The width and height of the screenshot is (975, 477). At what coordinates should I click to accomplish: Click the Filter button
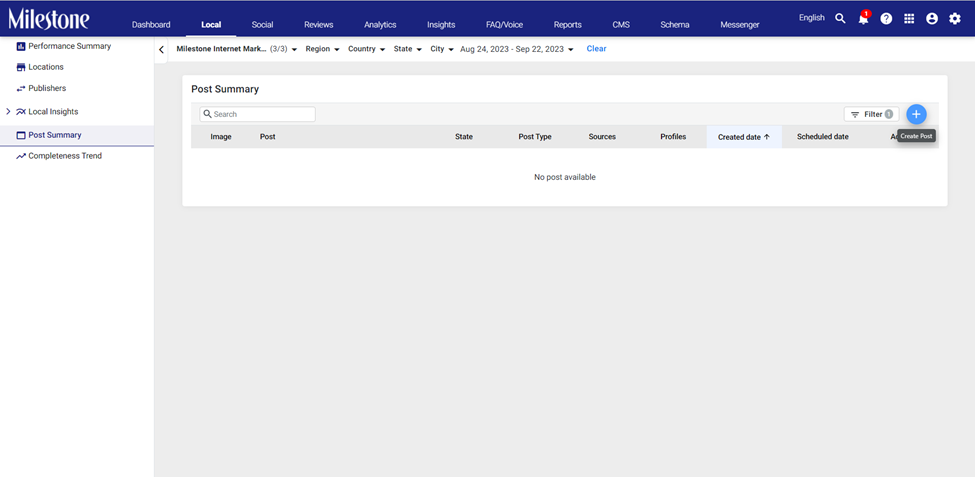pyautogui.click(x=871, y=114)
